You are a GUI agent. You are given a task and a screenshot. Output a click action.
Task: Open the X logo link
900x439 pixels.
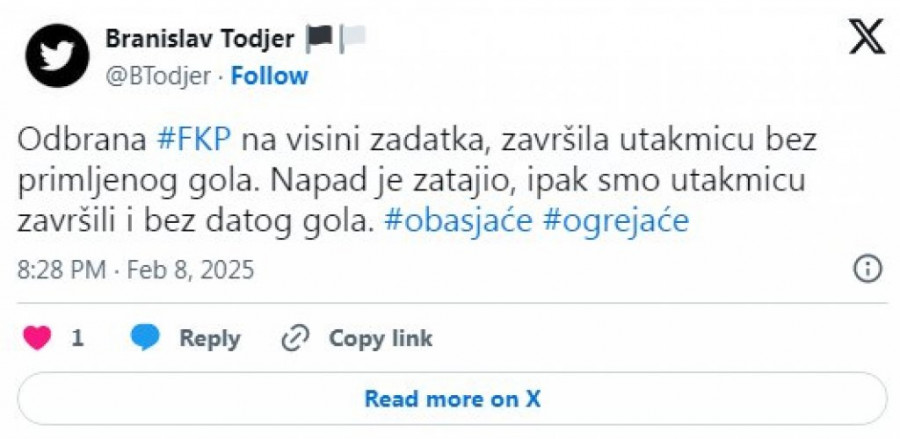(865, 38)
